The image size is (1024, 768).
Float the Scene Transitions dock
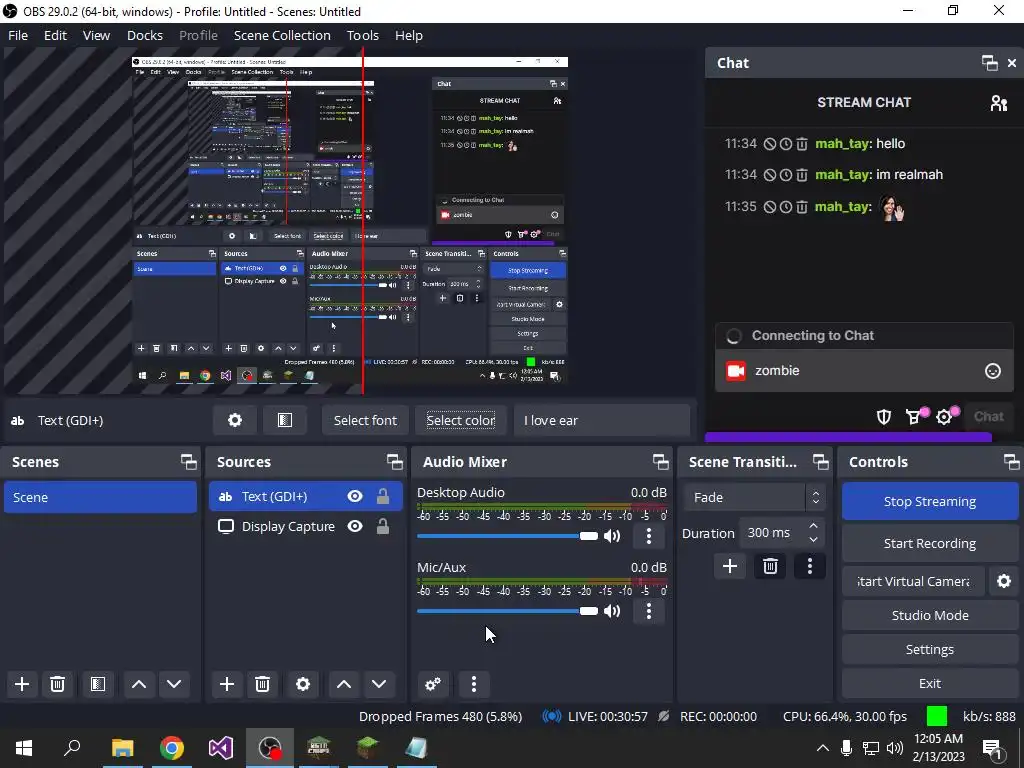pyautogui.click(x=820, y=462)
